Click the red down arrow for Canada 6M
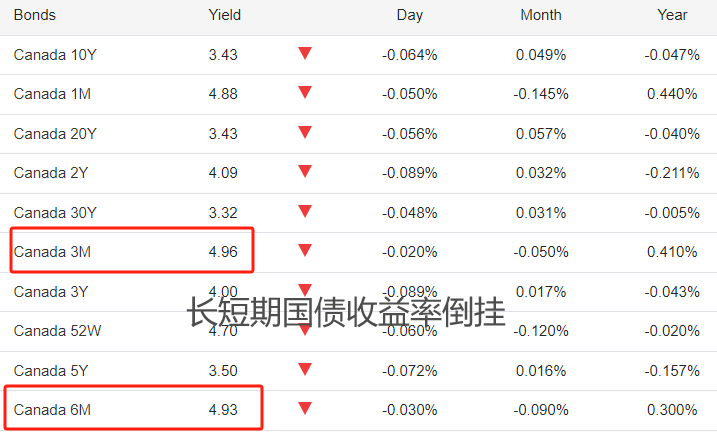Viewport: 717px width, 436px height. pos(305,409)
